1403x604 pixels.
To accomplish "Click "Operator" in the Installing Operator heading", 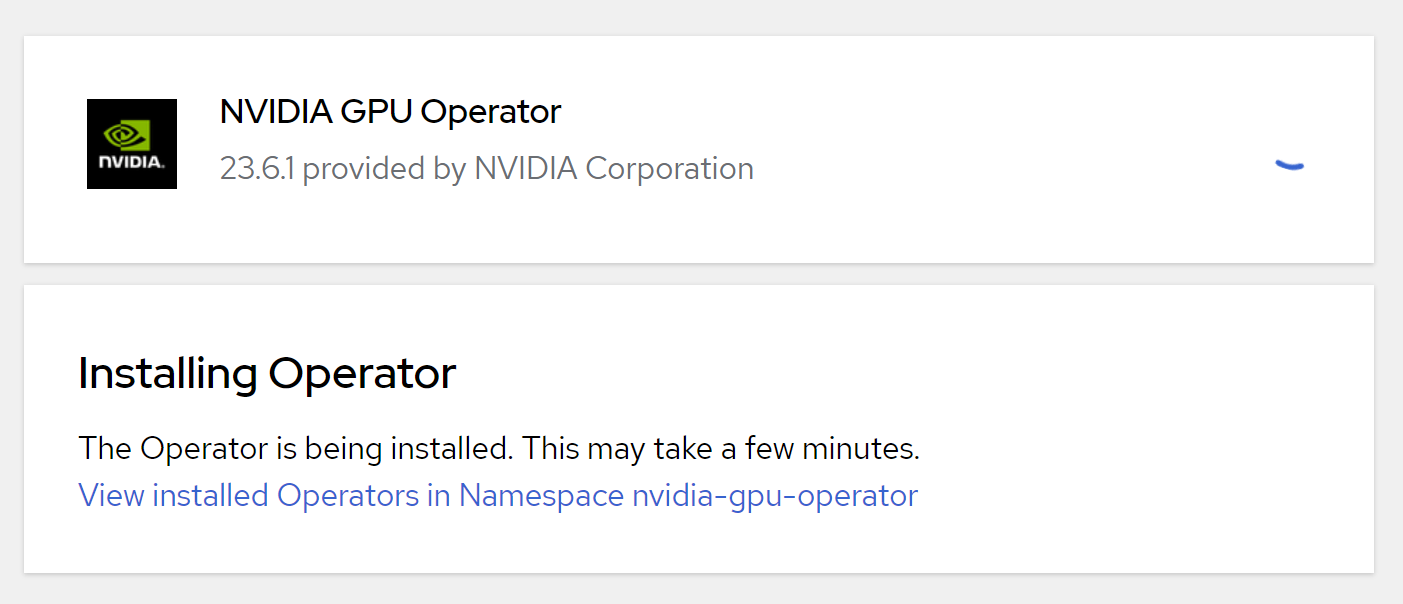I will (x=362, y=373).
